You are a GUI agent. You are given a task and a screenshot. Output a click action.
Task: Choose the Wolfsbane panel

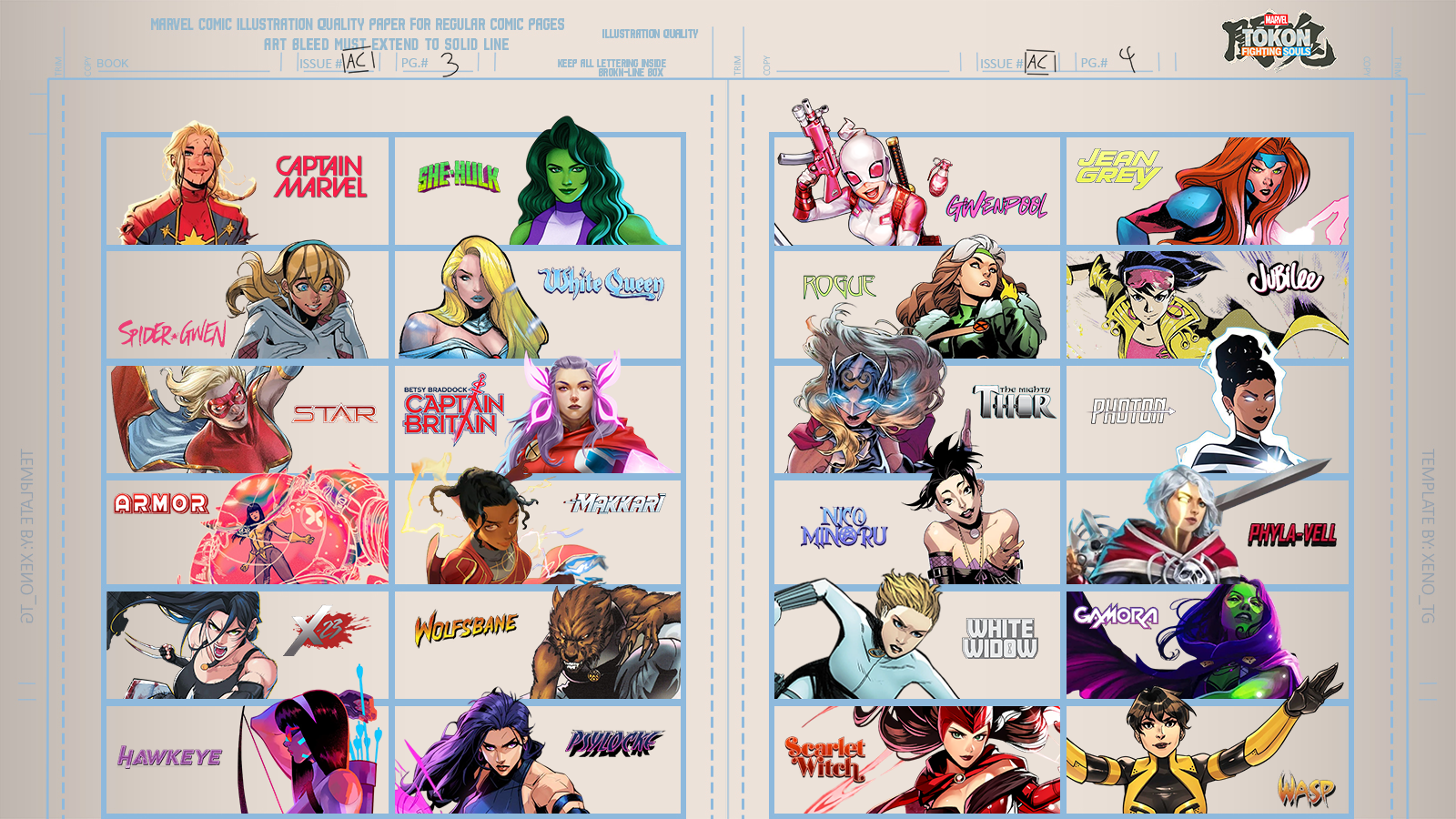pyautogui.click(x=538, y=645)
